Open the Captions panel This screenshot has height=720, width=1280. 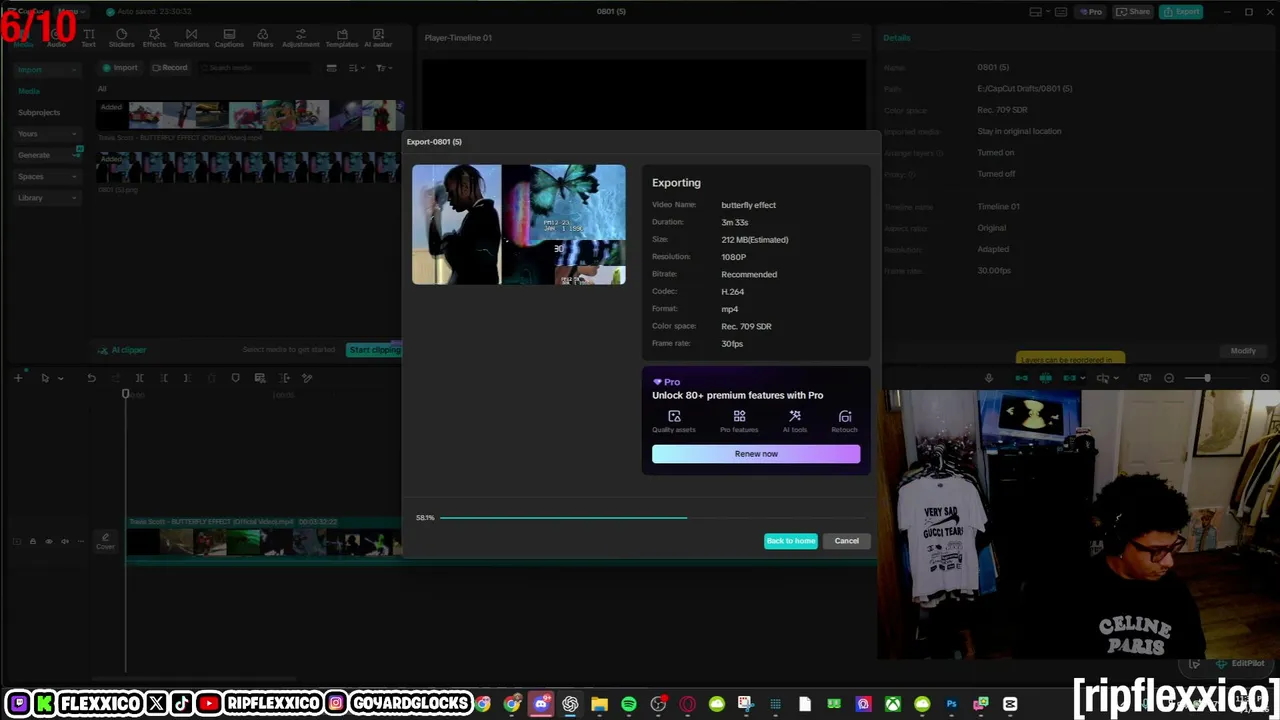[229, 38]
